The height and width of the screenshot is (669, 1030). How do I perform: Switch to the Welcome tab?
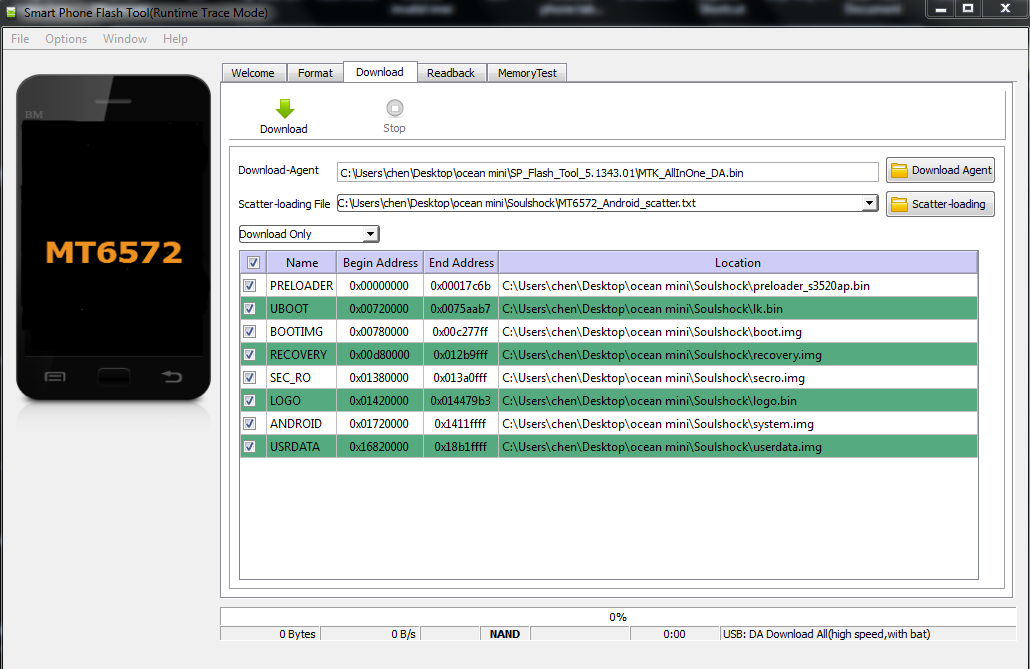[x=254, y=73]
